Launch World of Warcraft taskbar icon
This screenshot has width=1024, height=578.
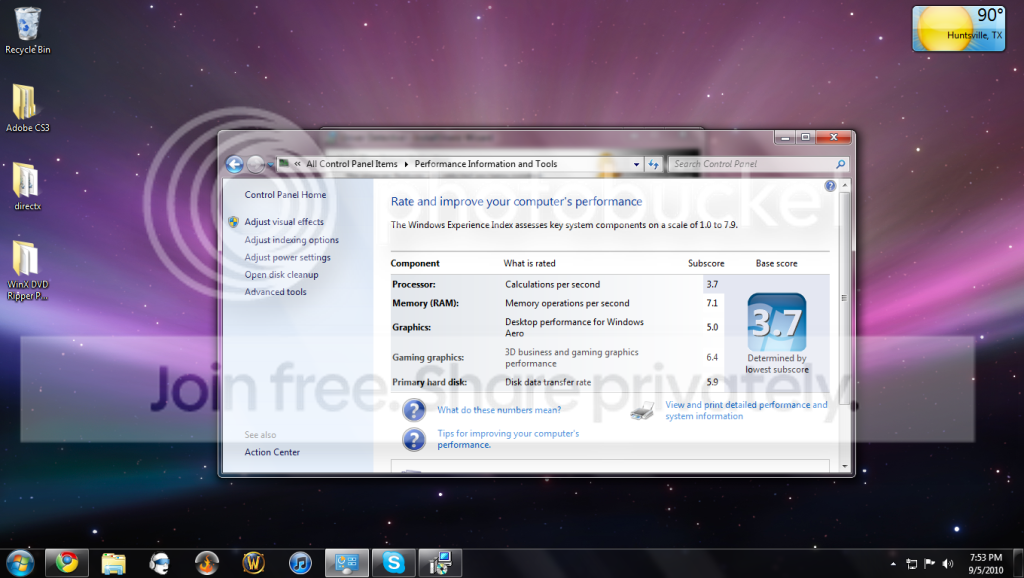tap(253, 562)
